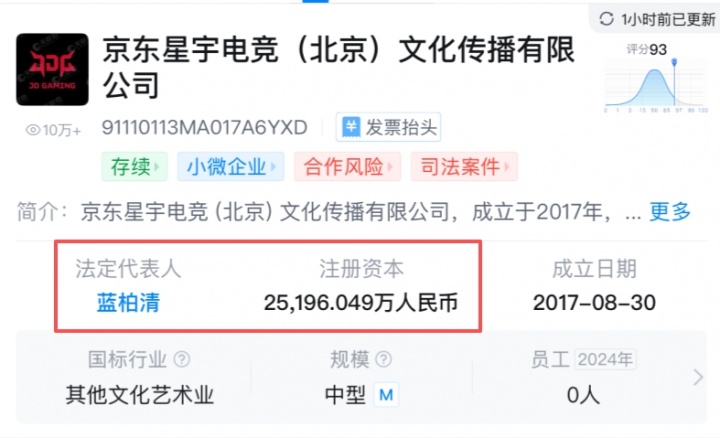Click the blue M size badge
The height and width of the screenshot is (438, 720).
(386, 394)
